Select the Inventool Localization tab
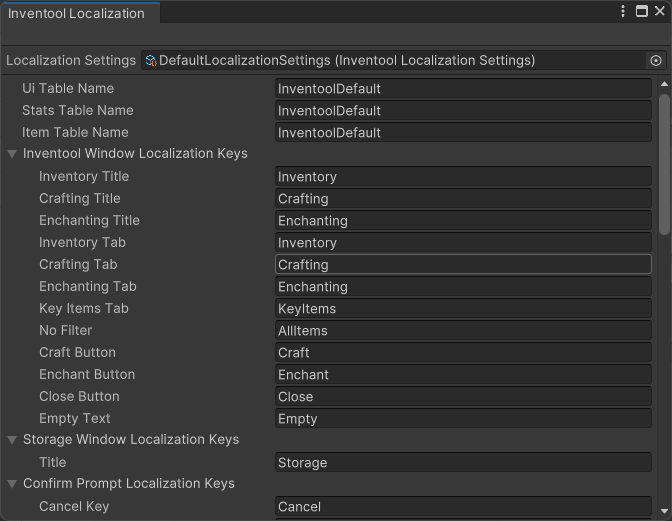Viewport: 672px width, 521px height. (76, 13)
